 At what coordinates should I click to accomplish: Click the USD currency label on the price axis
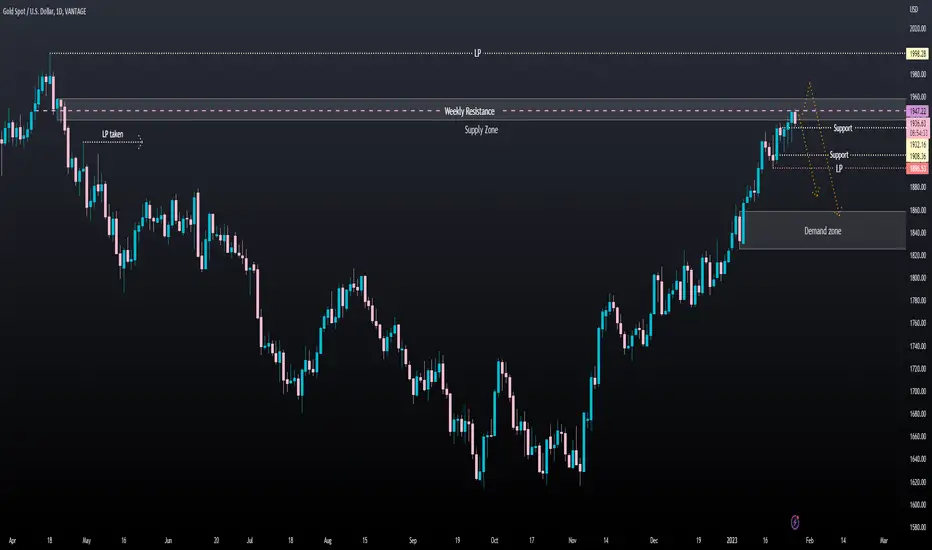[x=914, y=10]
